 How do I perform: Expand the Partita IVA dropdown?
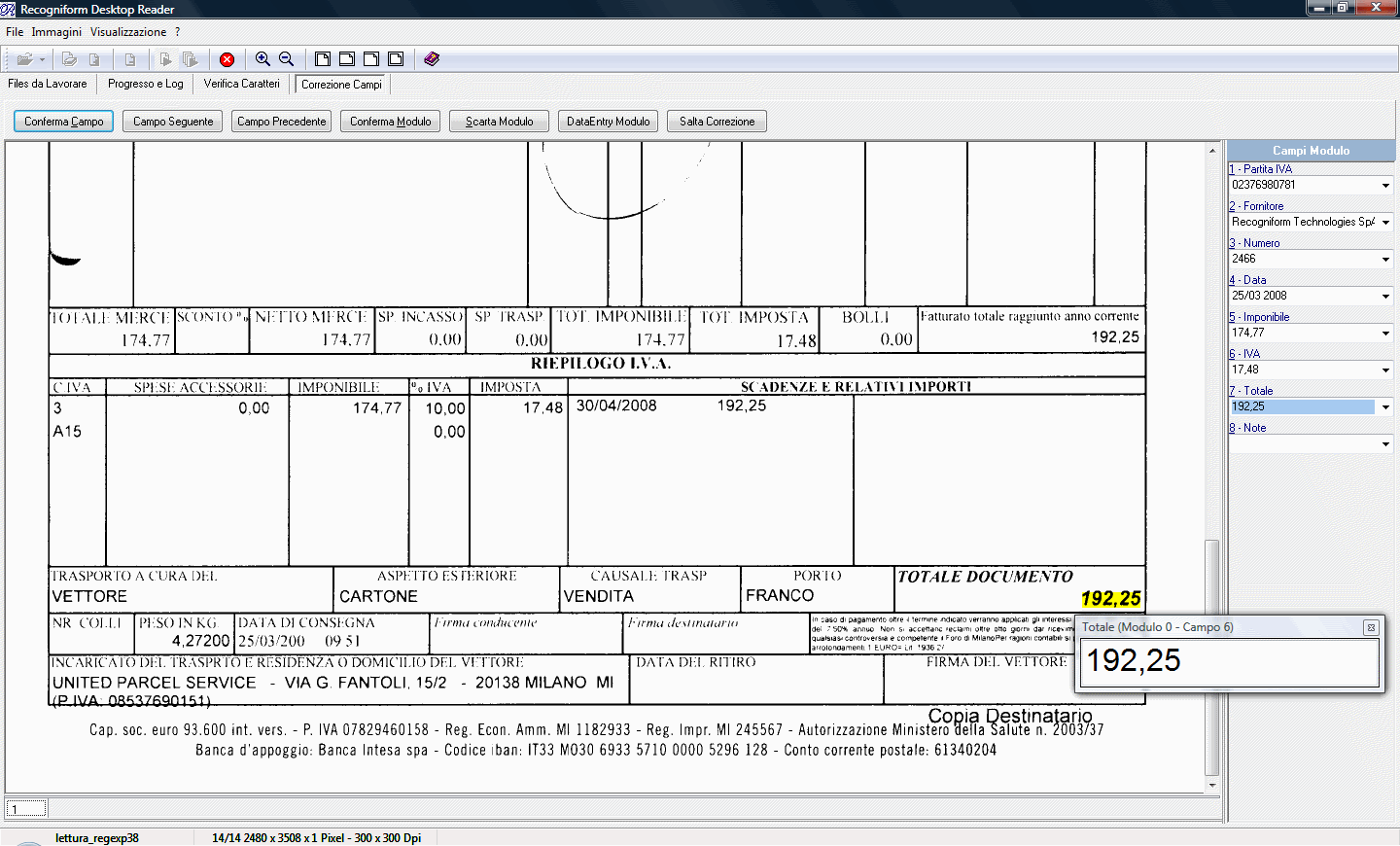tap(1385, 185)
